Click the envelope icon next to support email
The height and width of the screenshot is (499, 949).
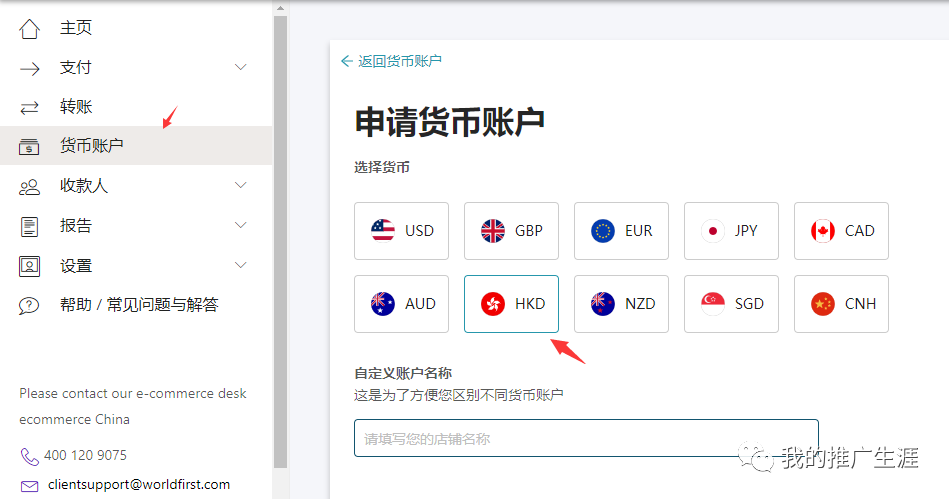[29, 486]
